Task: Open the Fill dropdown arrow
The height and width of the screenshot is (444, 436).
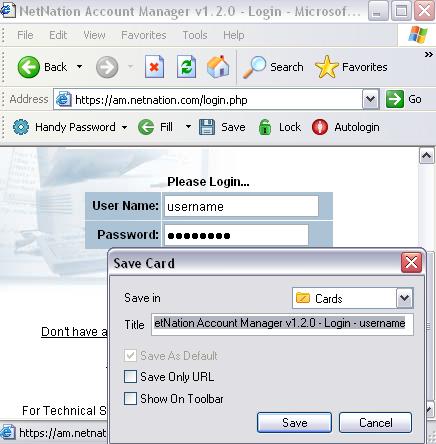Action: point(188,127)
